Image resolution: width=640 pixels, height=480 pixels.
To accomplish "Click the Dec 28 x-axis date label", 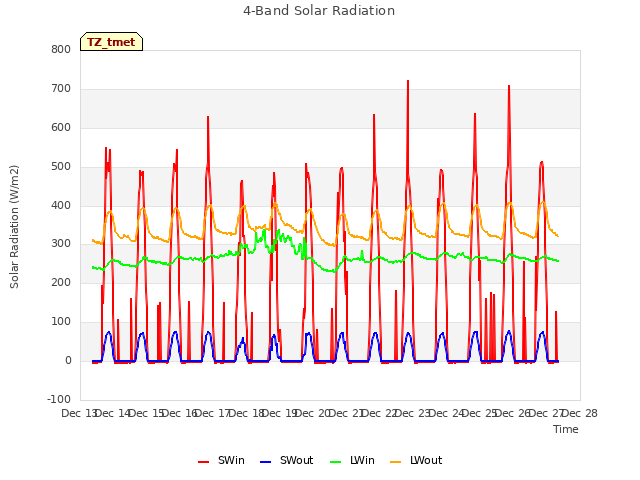I will tap(580, 413).
